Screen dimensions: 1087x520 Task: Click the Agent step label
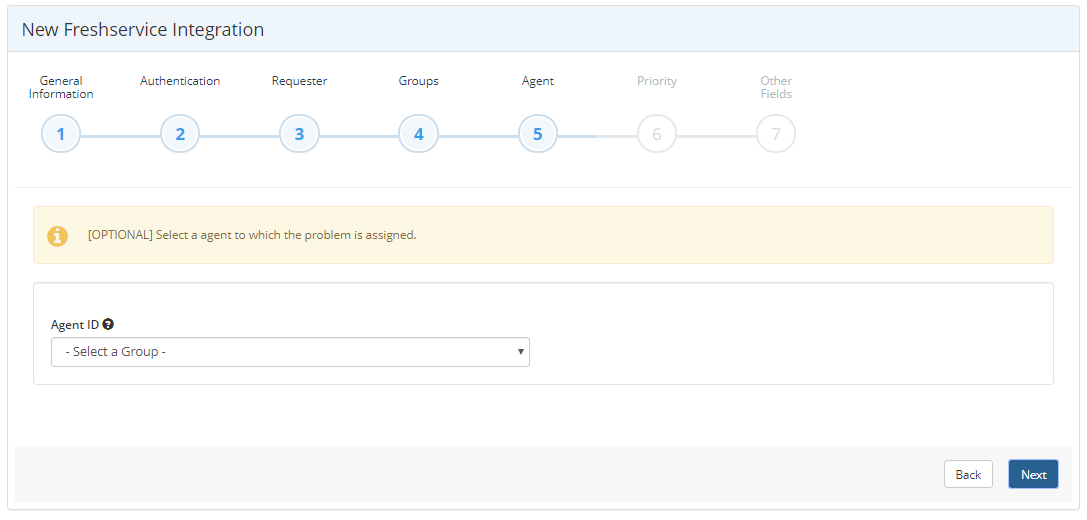click(537, 81)
